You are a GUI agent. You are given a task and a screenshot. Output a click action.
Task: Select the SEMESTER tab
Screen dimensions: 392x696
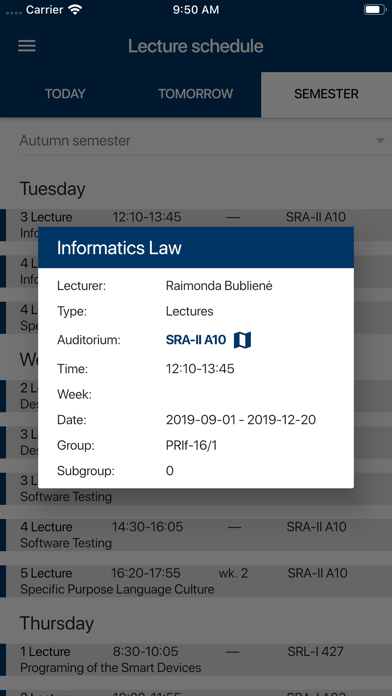[x=326, y=94]
